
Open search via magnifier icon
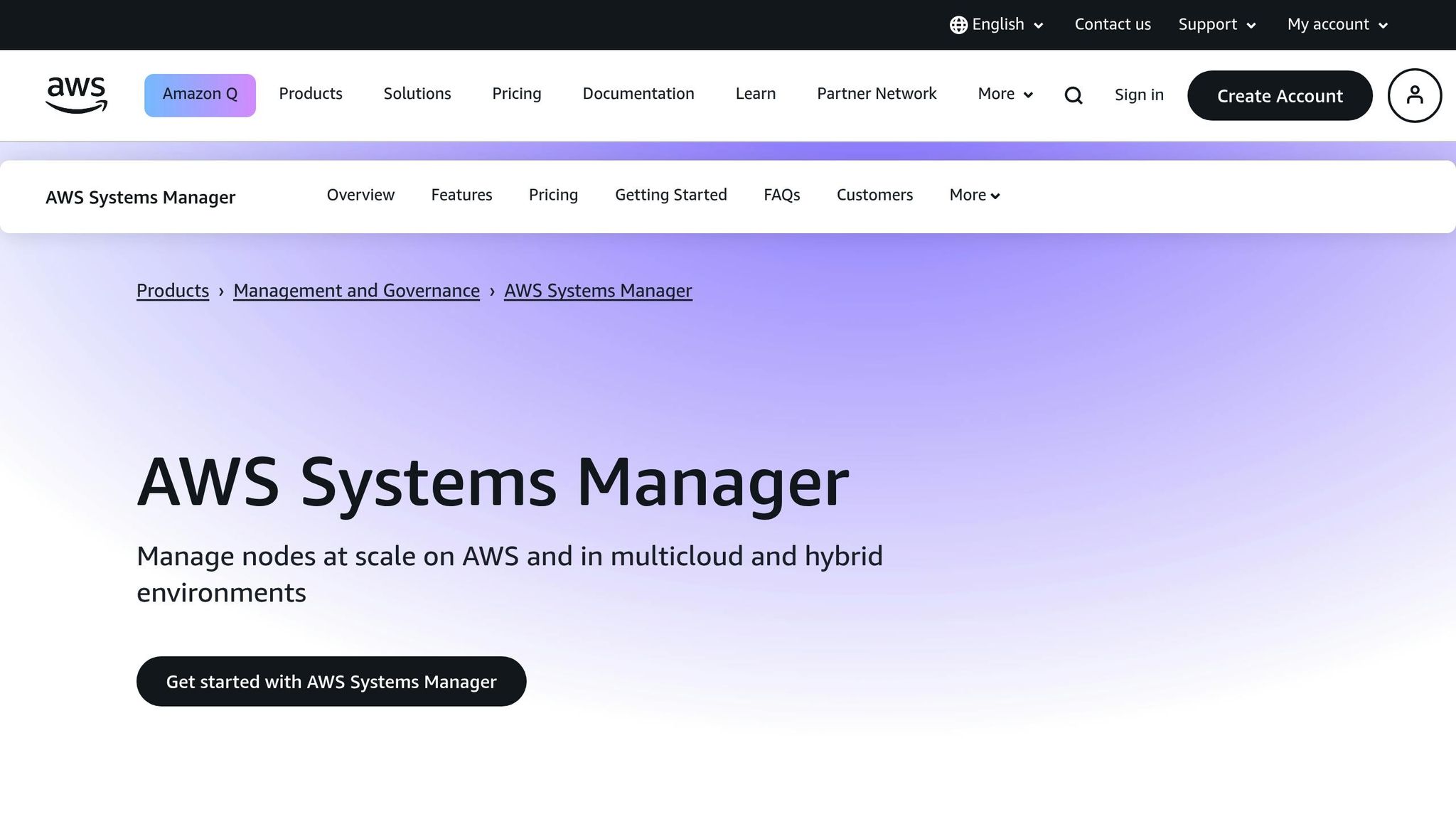1074,95
